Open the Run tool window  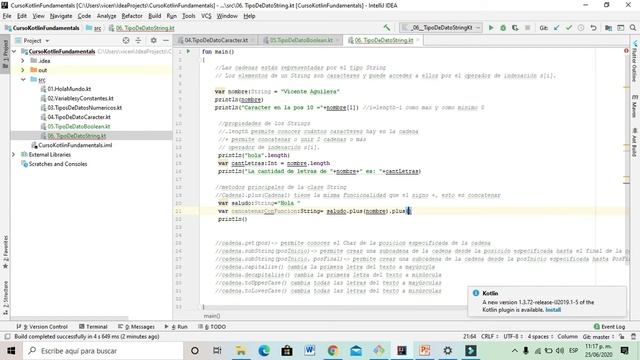point(176,327)
